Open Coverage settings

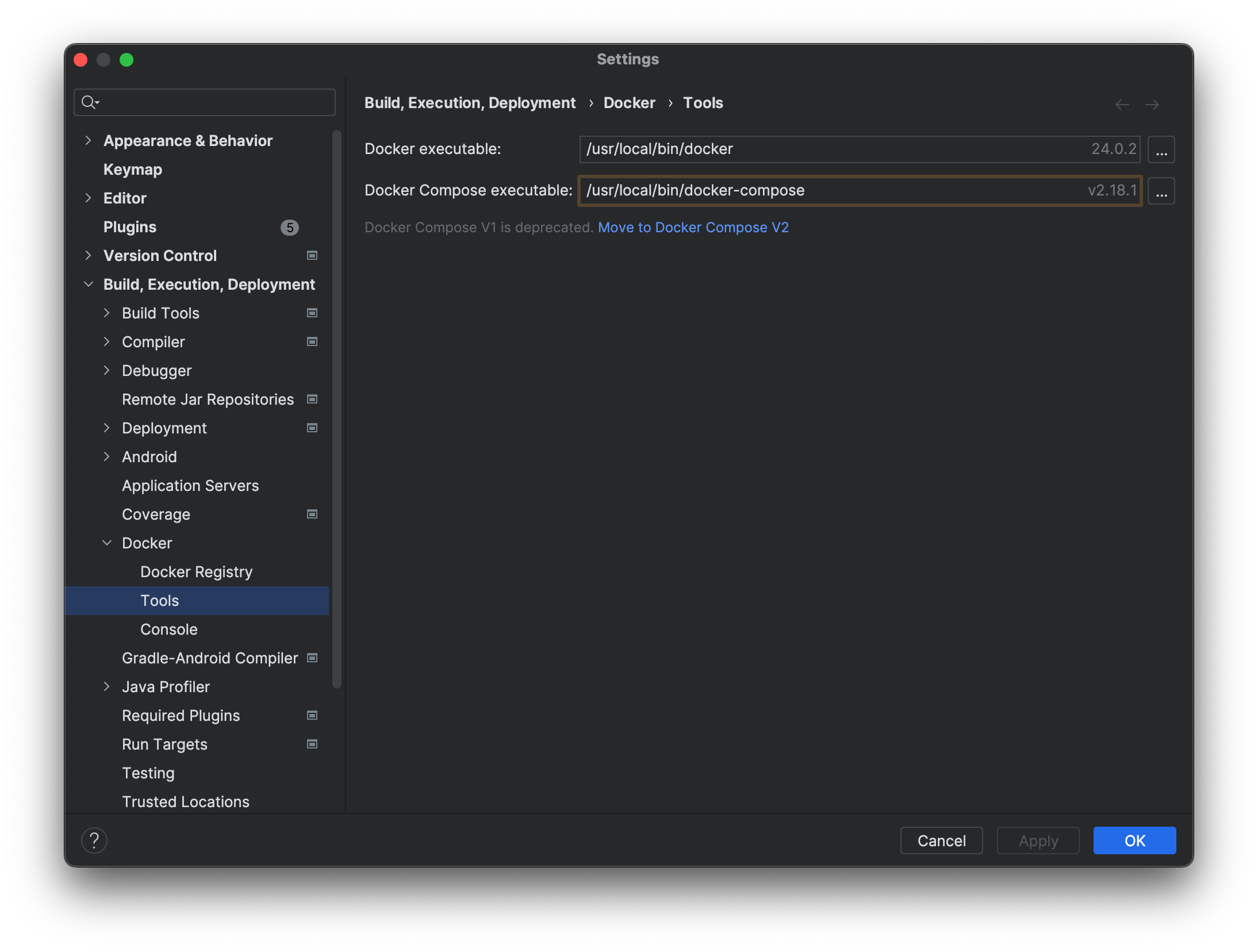tap(156, 515)
